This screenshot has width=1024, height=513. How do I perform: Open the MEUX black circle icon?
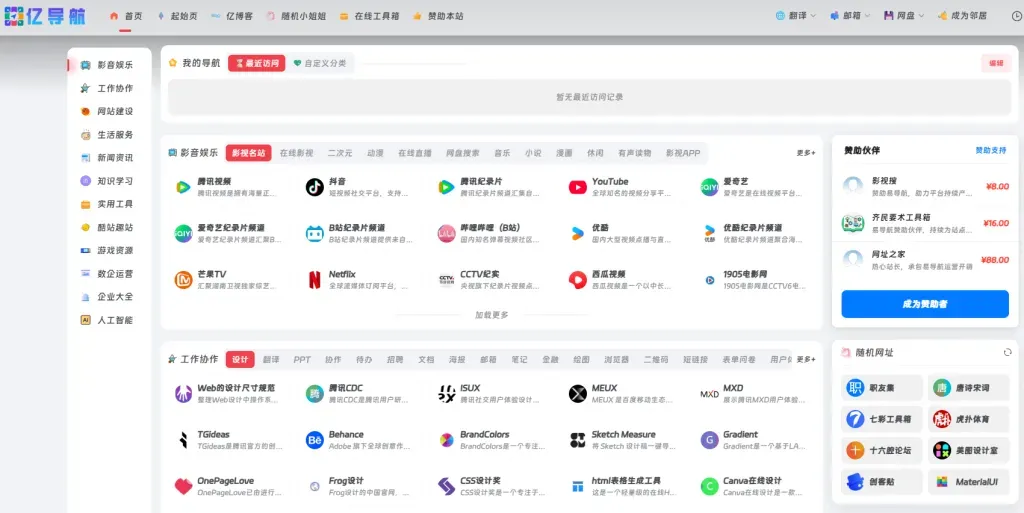(577, 394)
